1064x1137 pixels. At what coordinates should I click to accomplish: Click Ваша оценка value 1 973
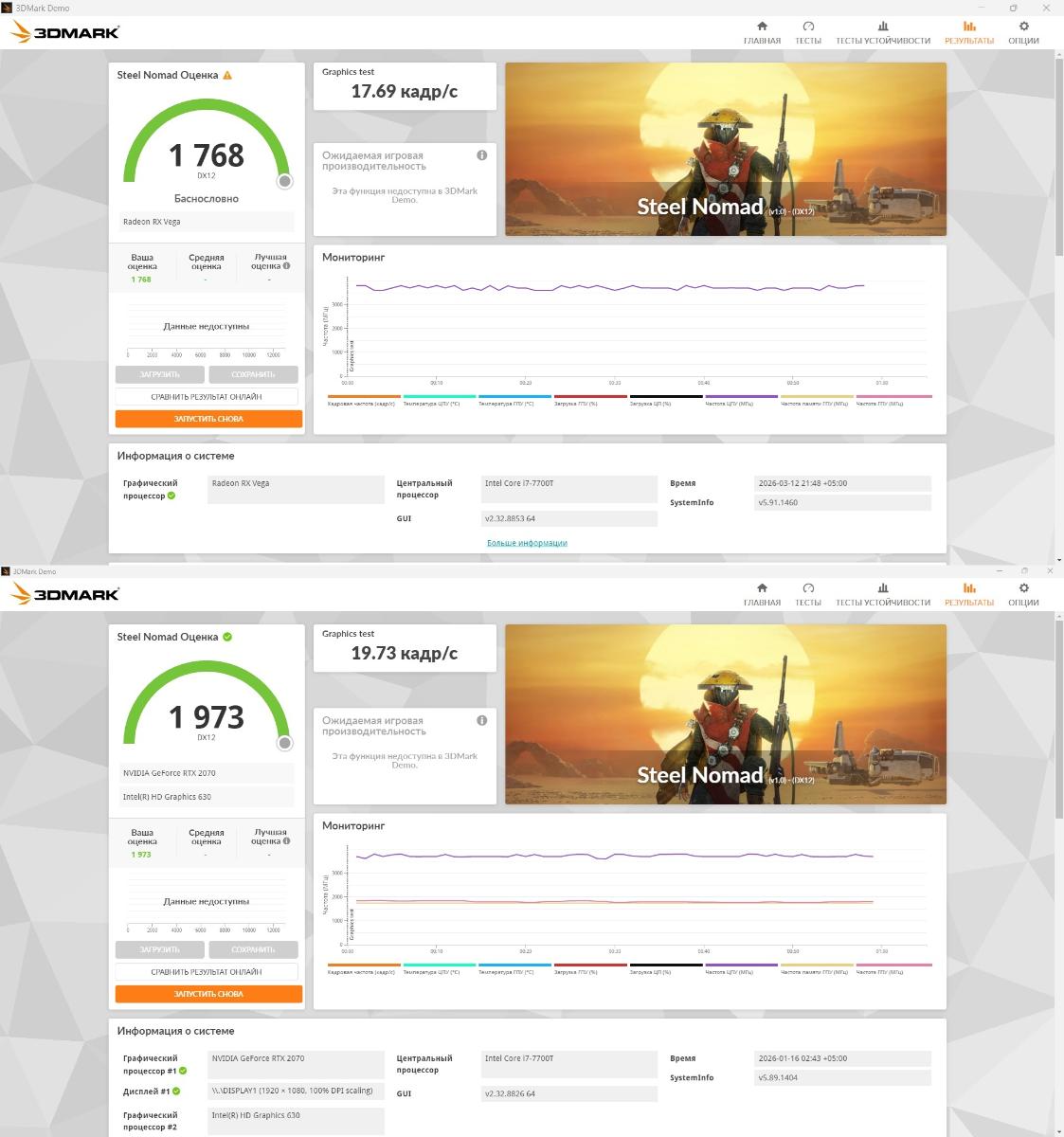tap(141, 855)
